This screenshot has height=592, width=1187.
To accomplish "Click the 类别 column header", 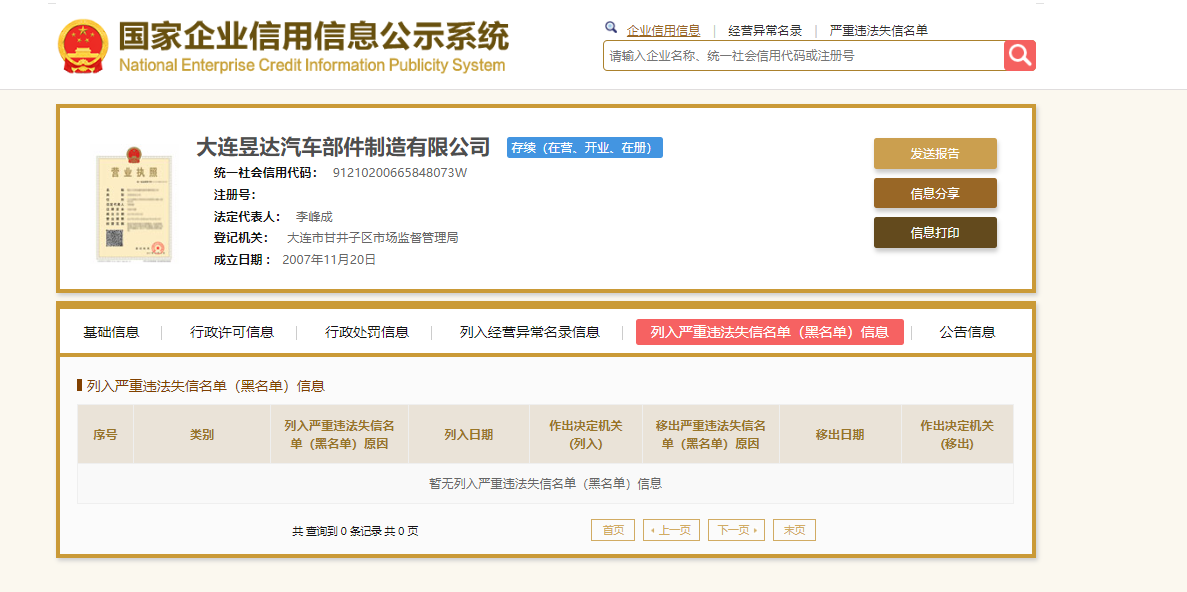I will [202, 435].
